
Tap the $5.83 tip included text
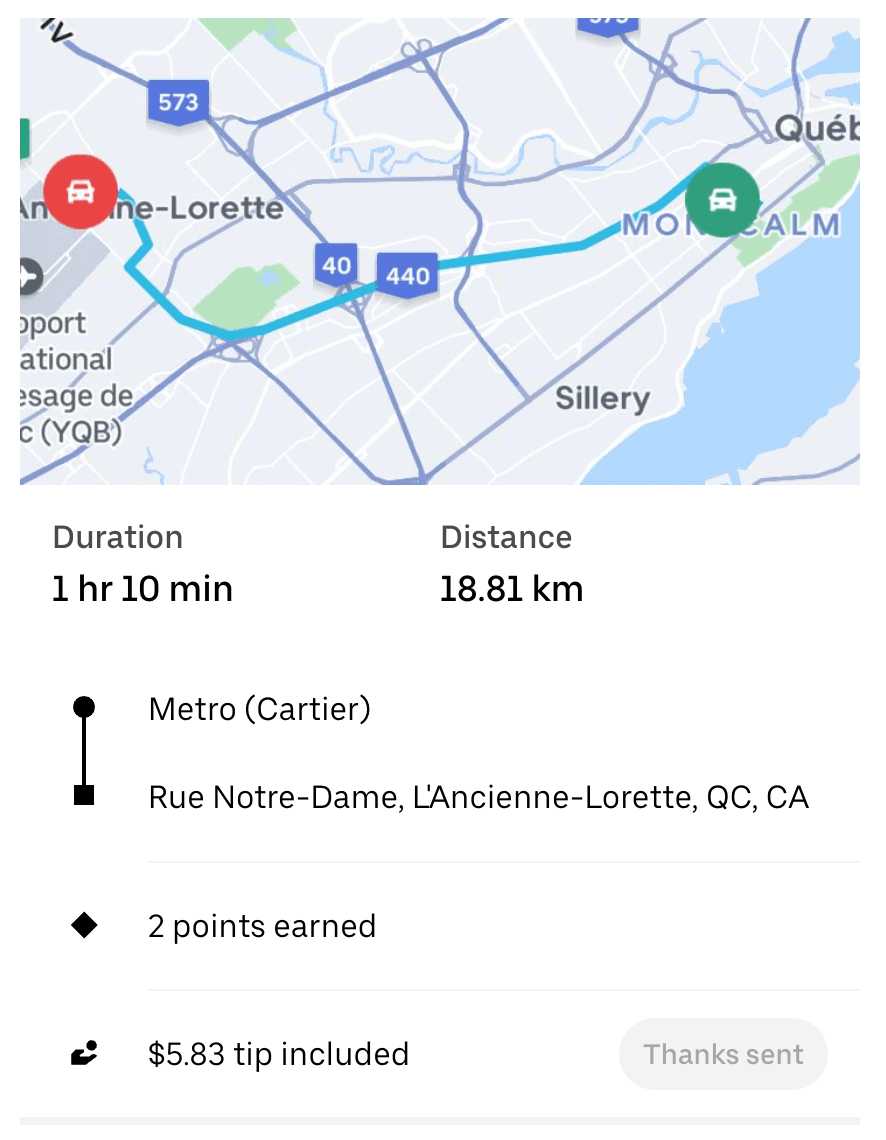click(x=278, y=1054)
